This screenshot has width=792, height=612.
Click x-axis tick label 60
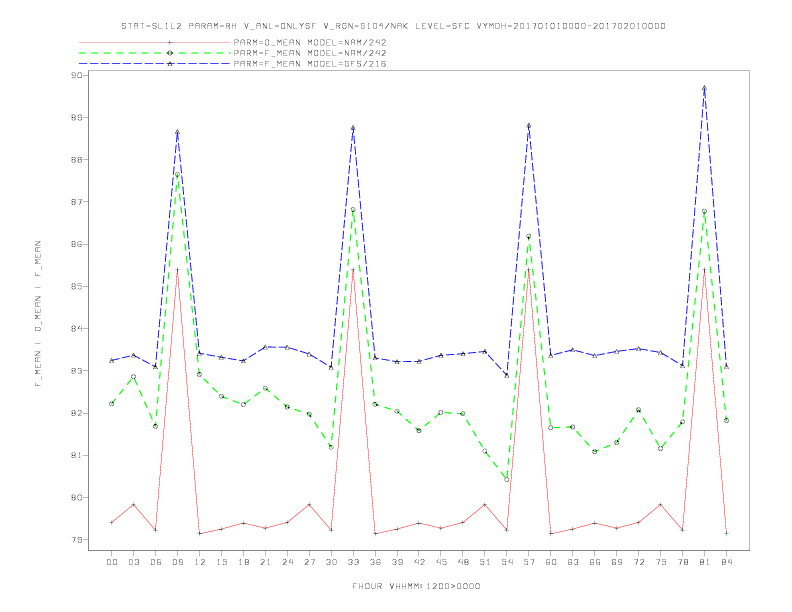(551, 562)
